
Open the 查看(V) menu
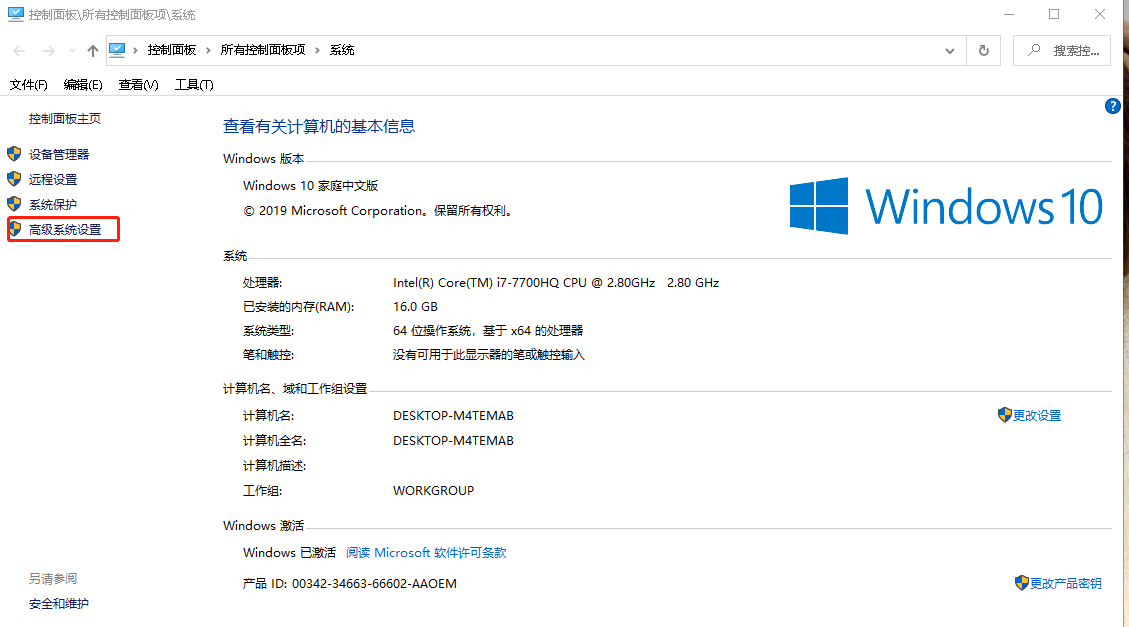coord(138,85)
